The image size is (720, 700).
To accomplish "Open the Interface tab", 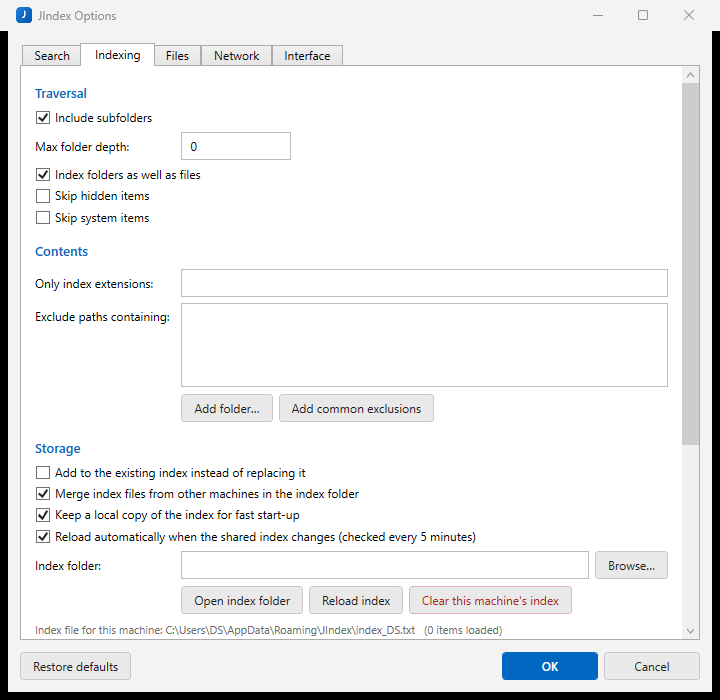I will click(x=307, y=56).
